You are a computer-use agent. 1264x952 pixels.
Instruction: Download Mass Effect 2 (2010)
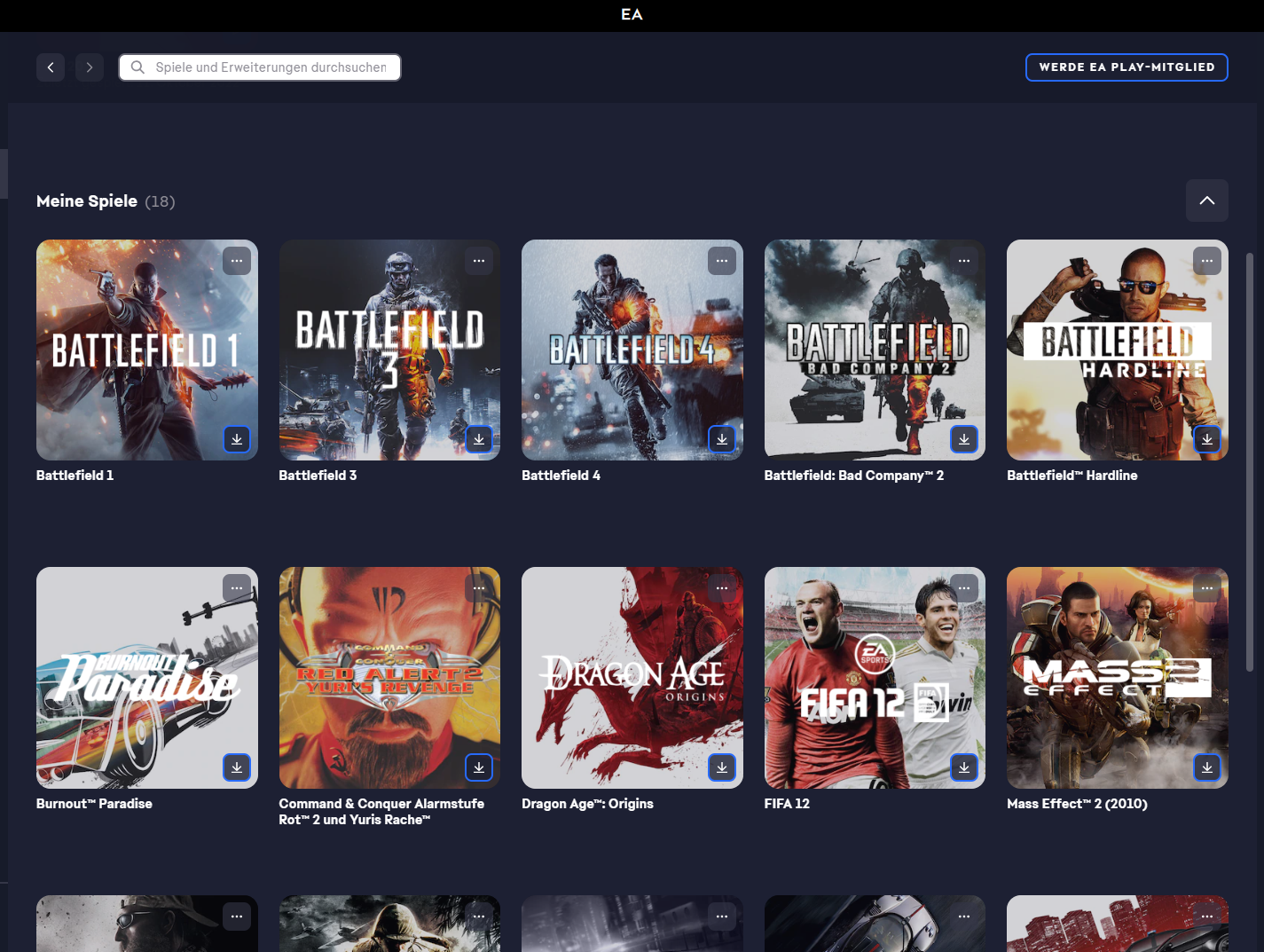[x=1207, y=767]
